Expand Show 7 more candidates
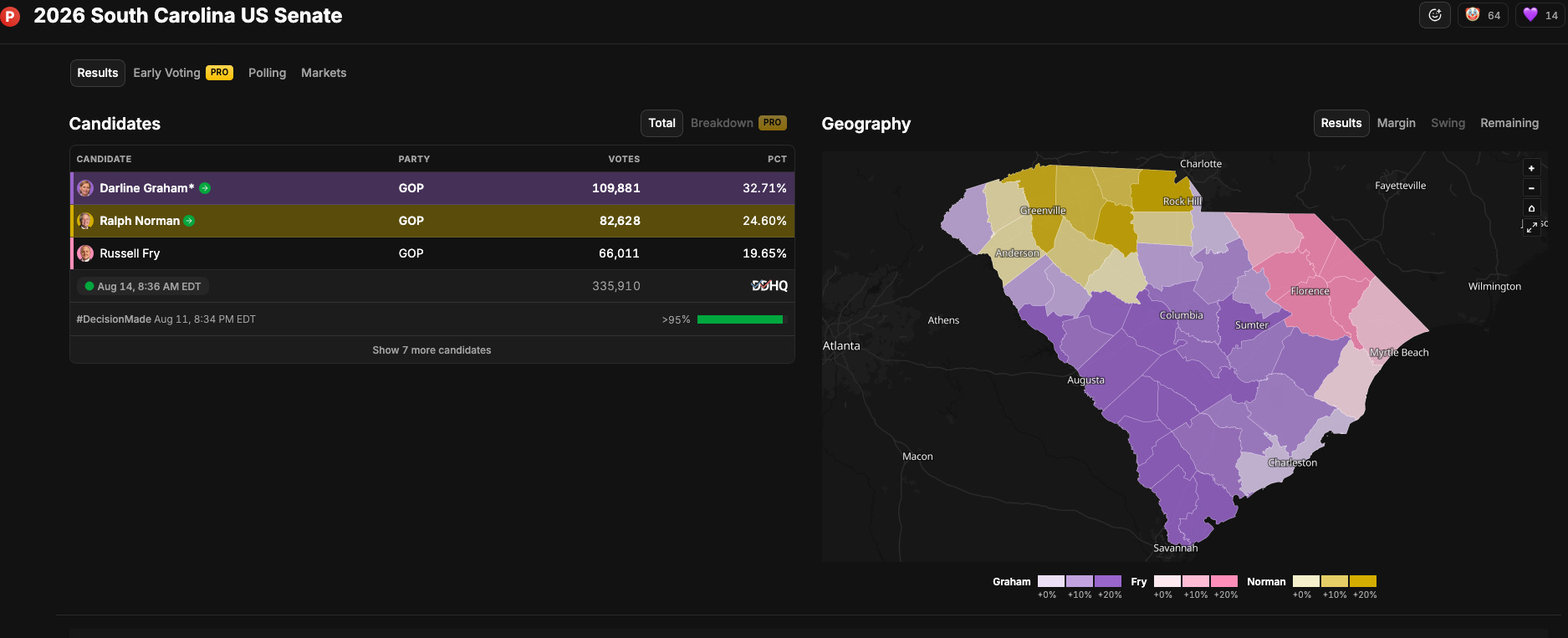This screenshot has height=638, width=1568. click(x=432, y=350)
